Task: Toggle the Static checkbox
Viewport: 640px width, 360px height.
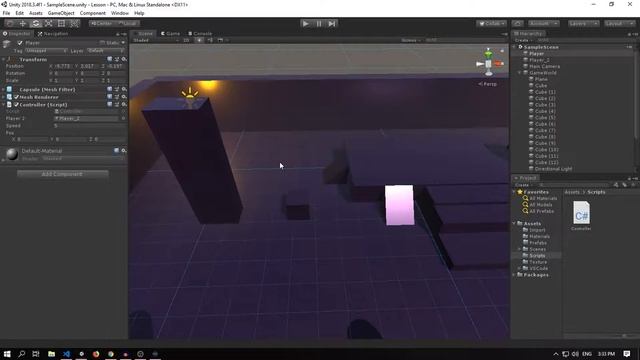Action: tap(102, 43)
